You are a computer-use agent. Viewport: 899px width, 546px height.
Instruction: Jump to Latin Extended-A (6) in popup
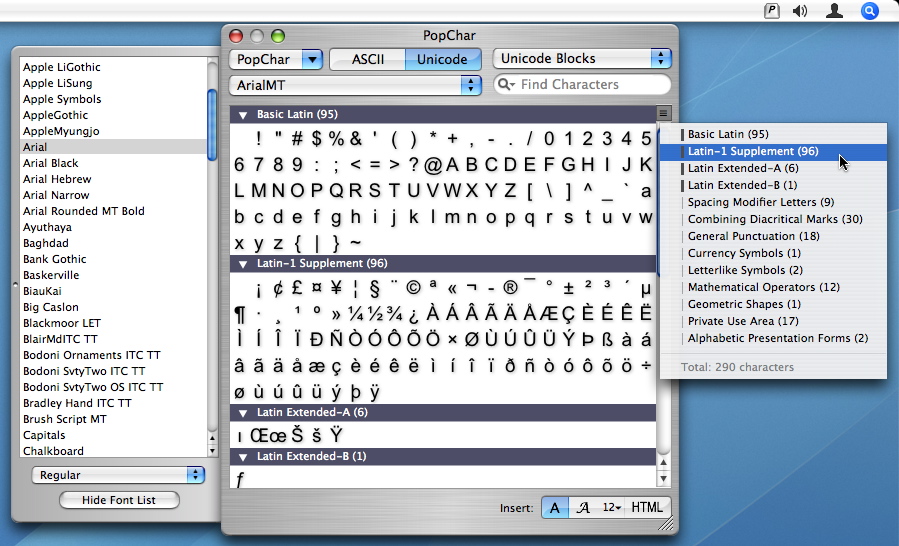[x=773, y=168]
